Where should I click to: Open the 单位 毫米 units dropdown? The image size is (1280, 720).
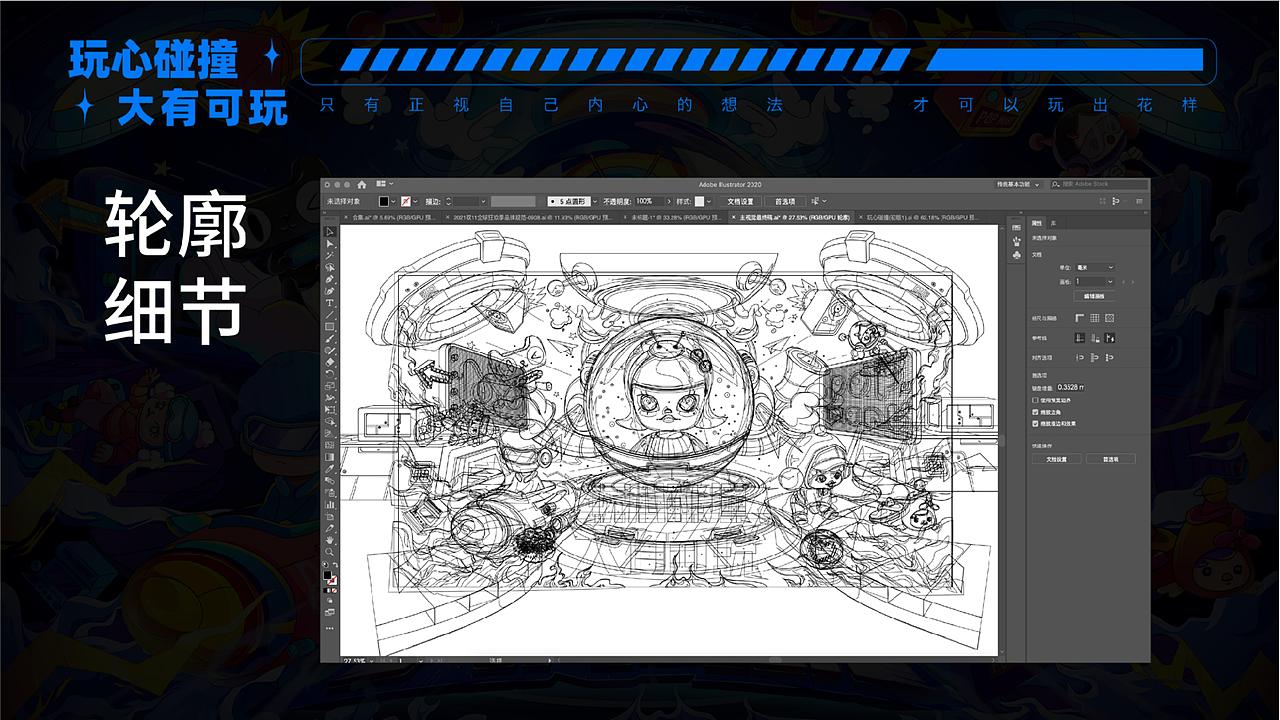[1095, 267]
